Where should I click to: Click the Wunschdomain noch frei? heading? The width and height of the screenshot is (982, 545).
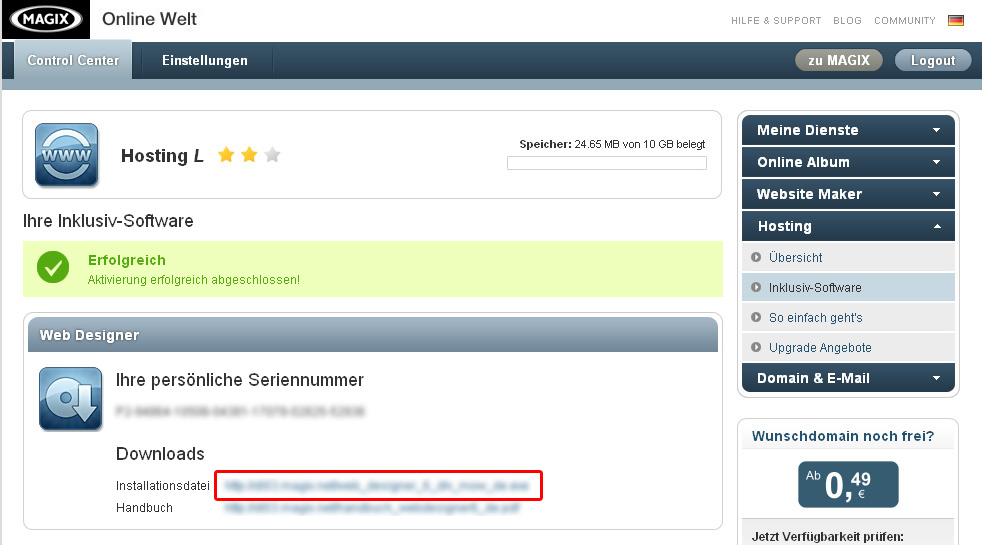pyautogui.click(x=842, y=436)
